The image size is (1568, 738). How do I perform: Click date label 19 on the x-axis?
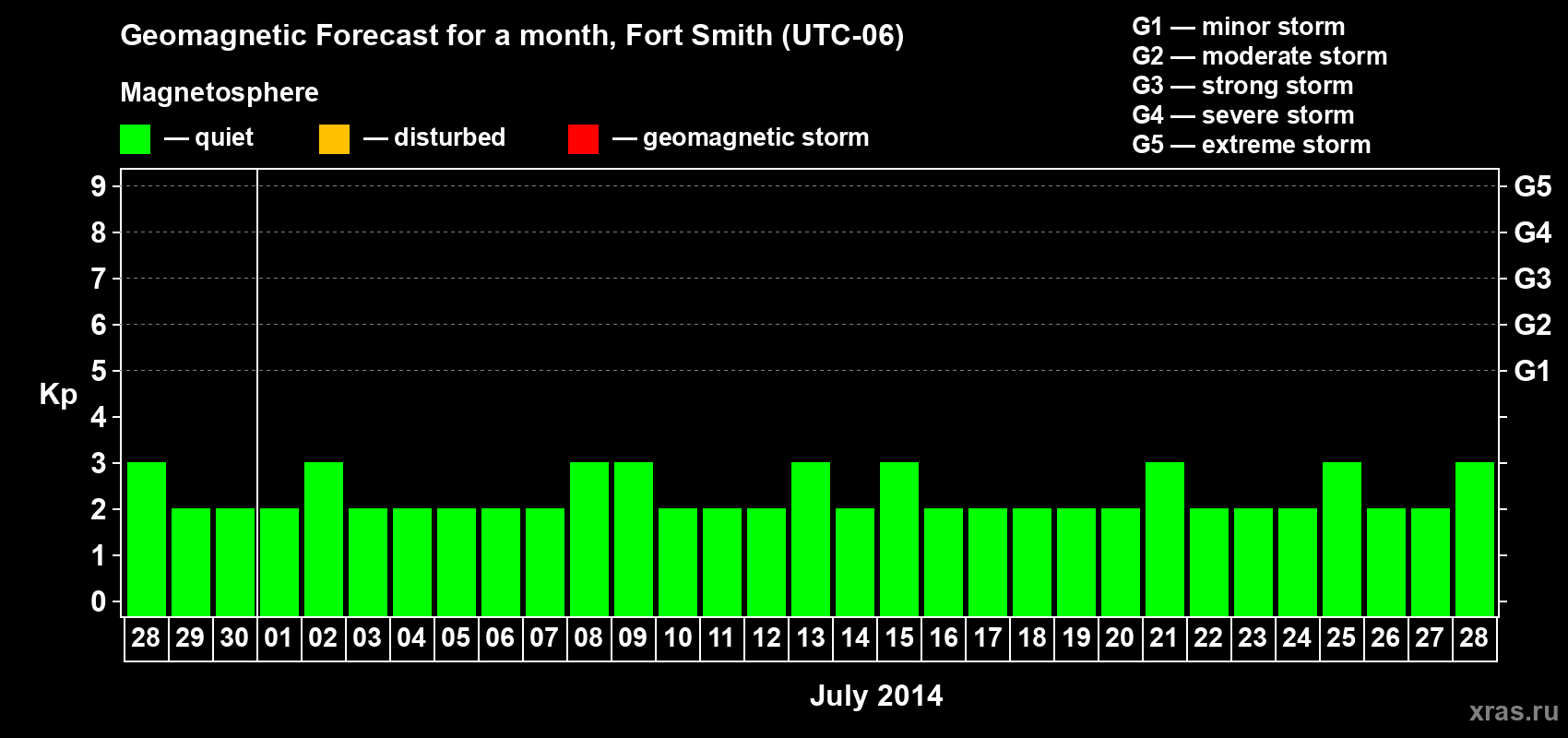click(1076, 638)
